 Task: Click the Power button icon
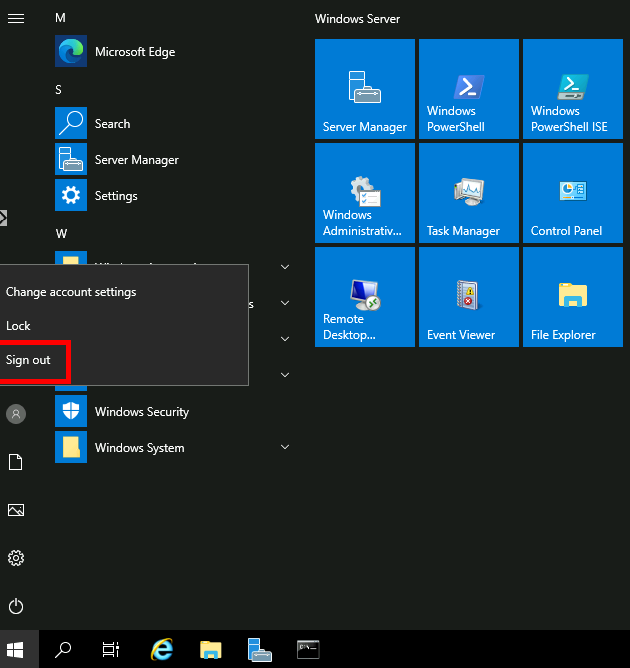(16, 606)
